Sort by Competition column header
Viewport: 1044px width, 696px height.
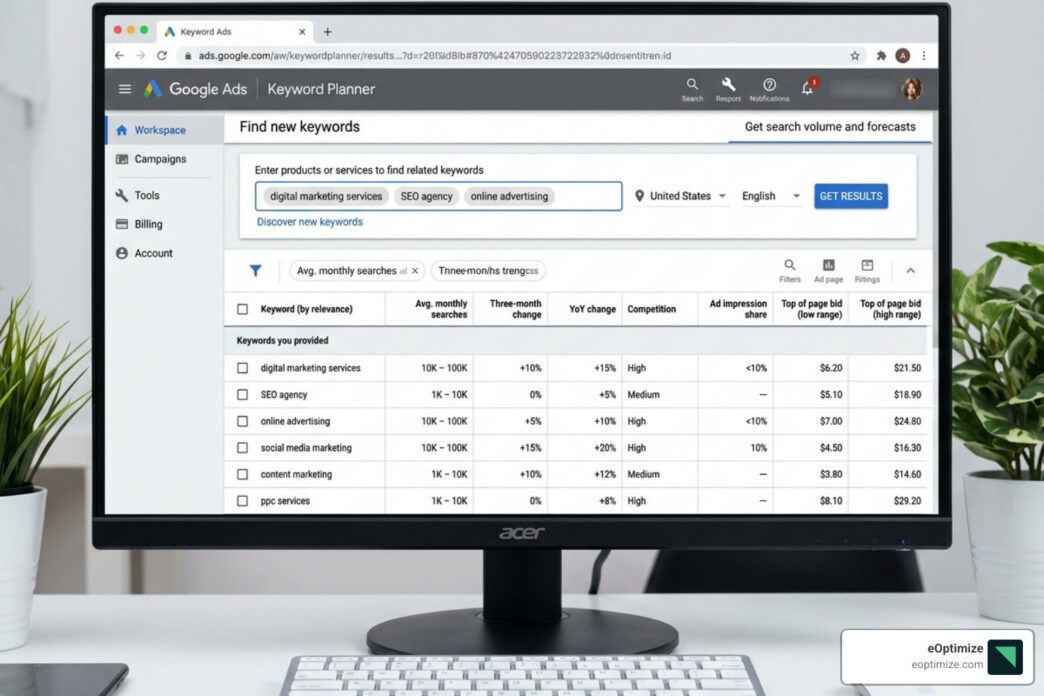pyautogui.click(x=651, y=309)
